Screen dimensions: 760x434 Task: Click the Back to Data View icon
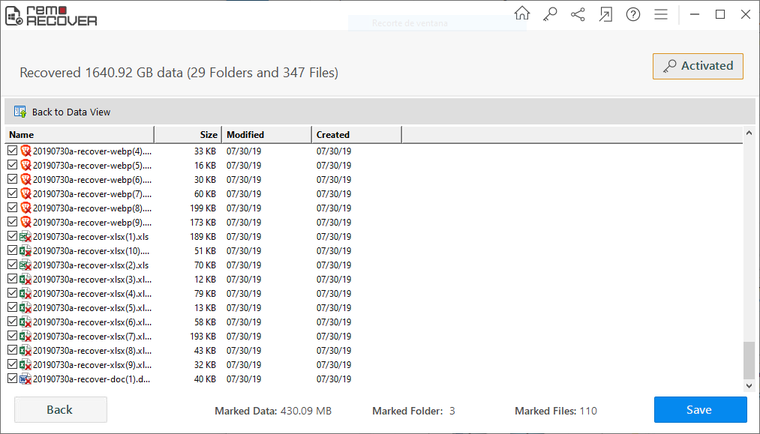pos(20,112)
